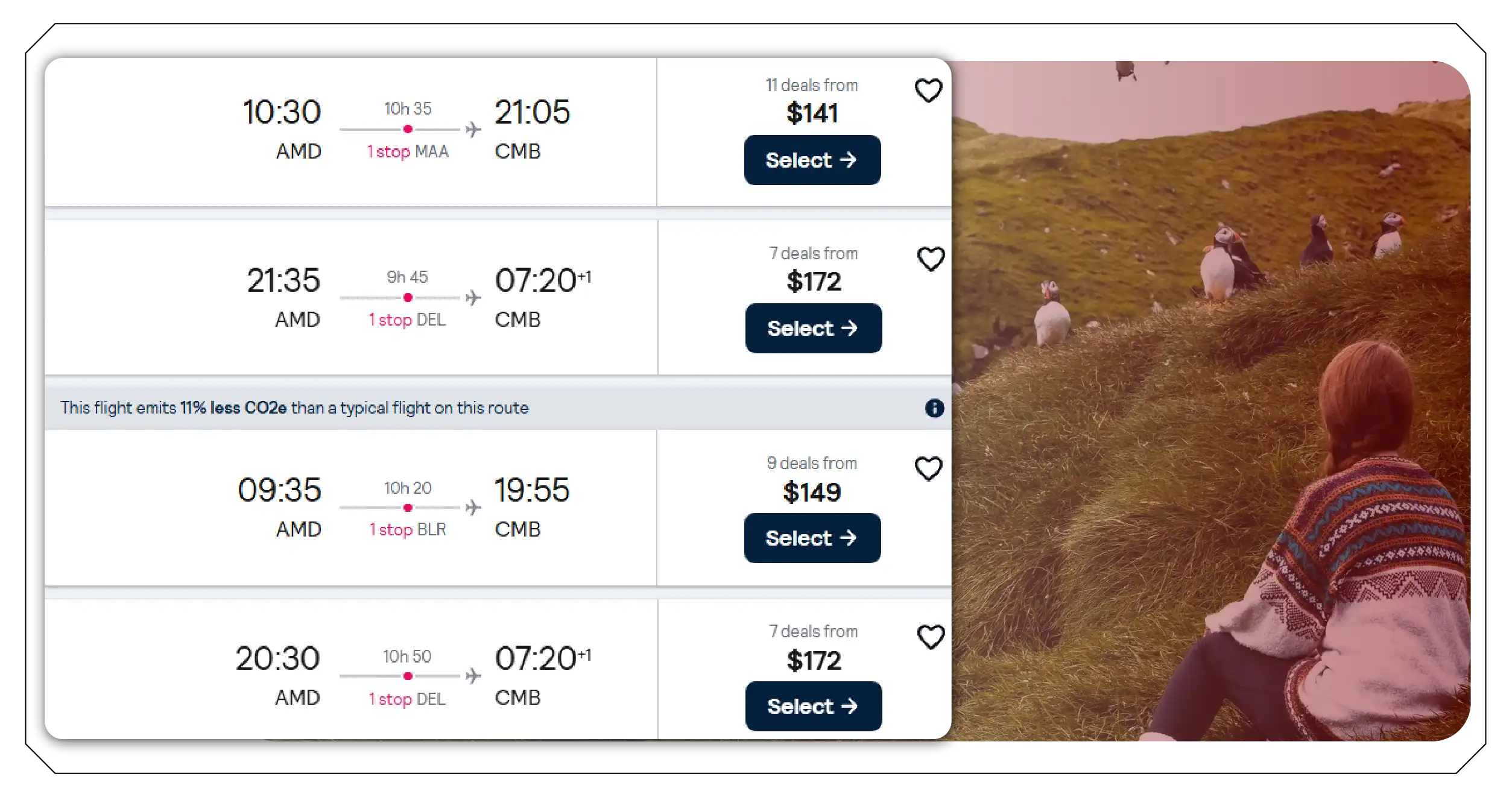The height and width of the screenshot is (797, 1512).
Task: Click the pink stop dot on the 10h 35 timeline
Action: 408,128
